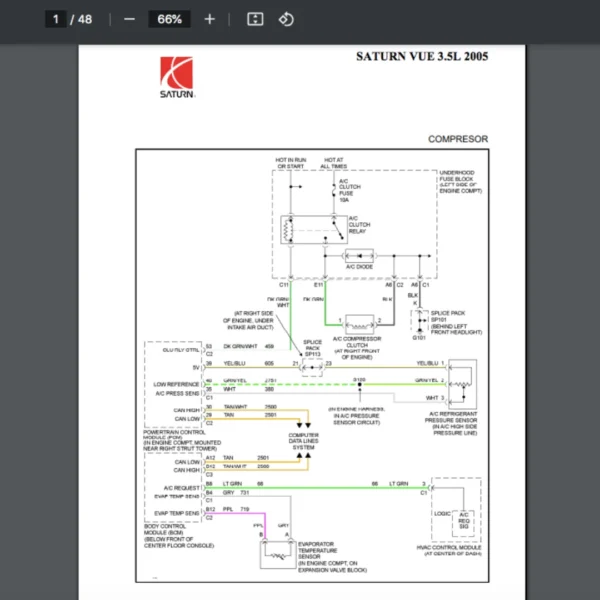Click the SATURN VUE 3.5L 2005 title
The height and width of the screenshot is (600, 600).
(x=422, y=57)
